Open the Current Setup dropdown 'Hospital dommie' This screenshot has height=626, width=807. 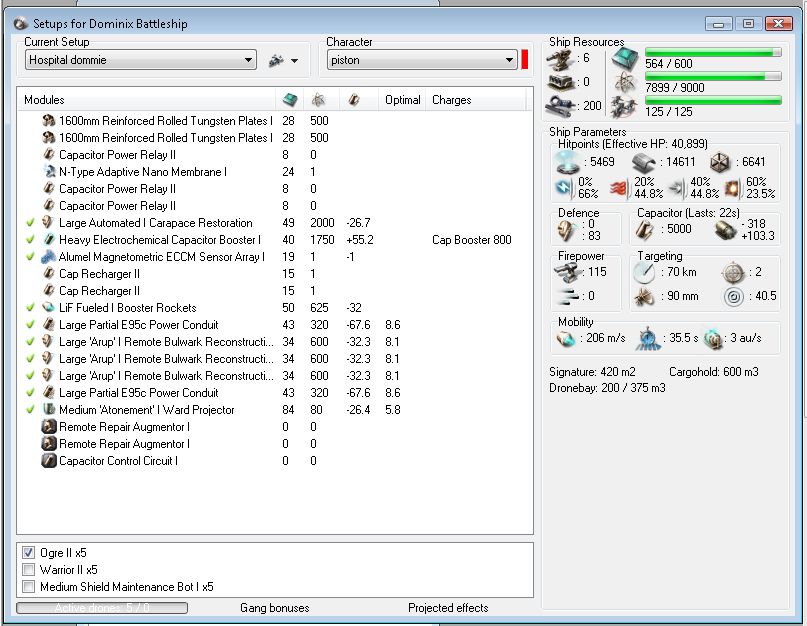click(141, 60)
